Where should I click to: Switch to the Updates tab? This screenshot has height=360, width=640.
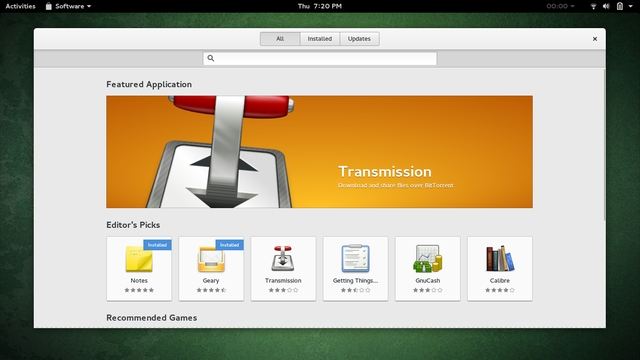tap(359, 39)
